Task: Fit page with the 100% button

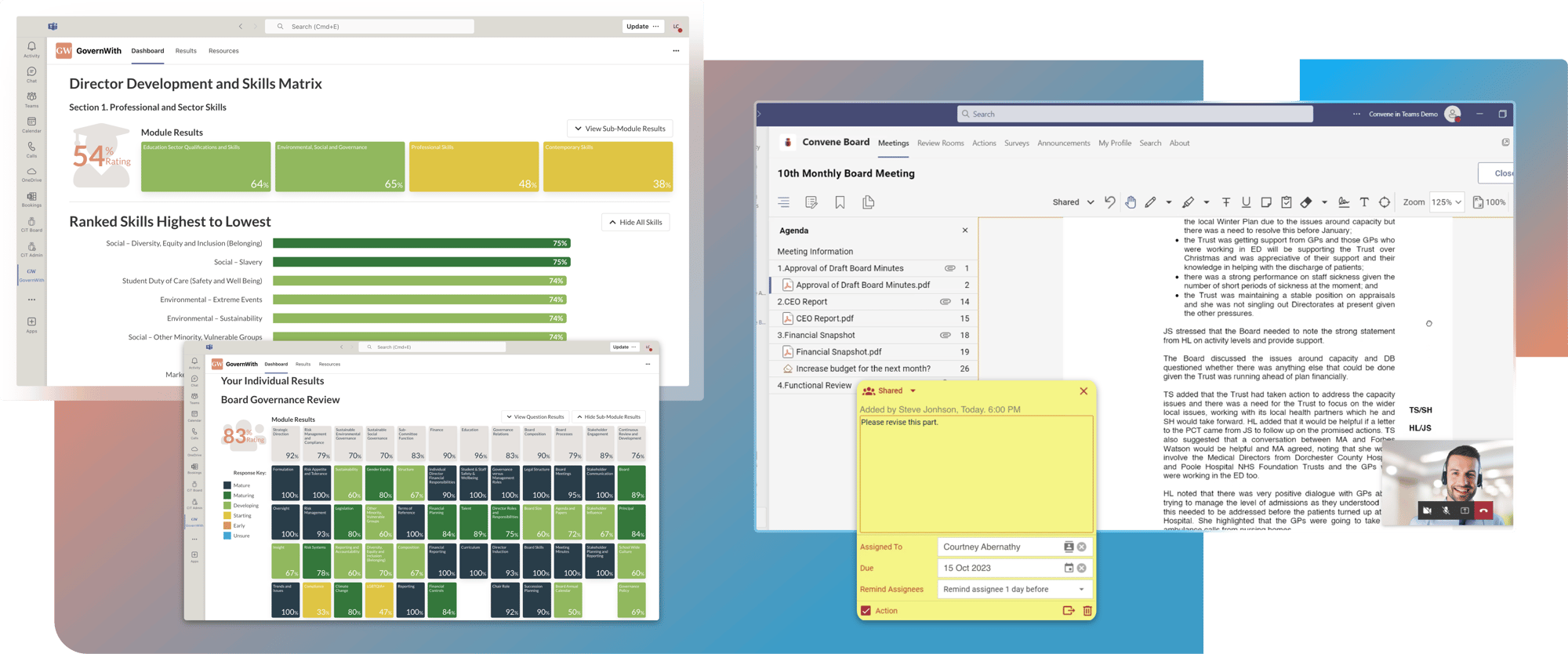Action: coord(1489,202)
